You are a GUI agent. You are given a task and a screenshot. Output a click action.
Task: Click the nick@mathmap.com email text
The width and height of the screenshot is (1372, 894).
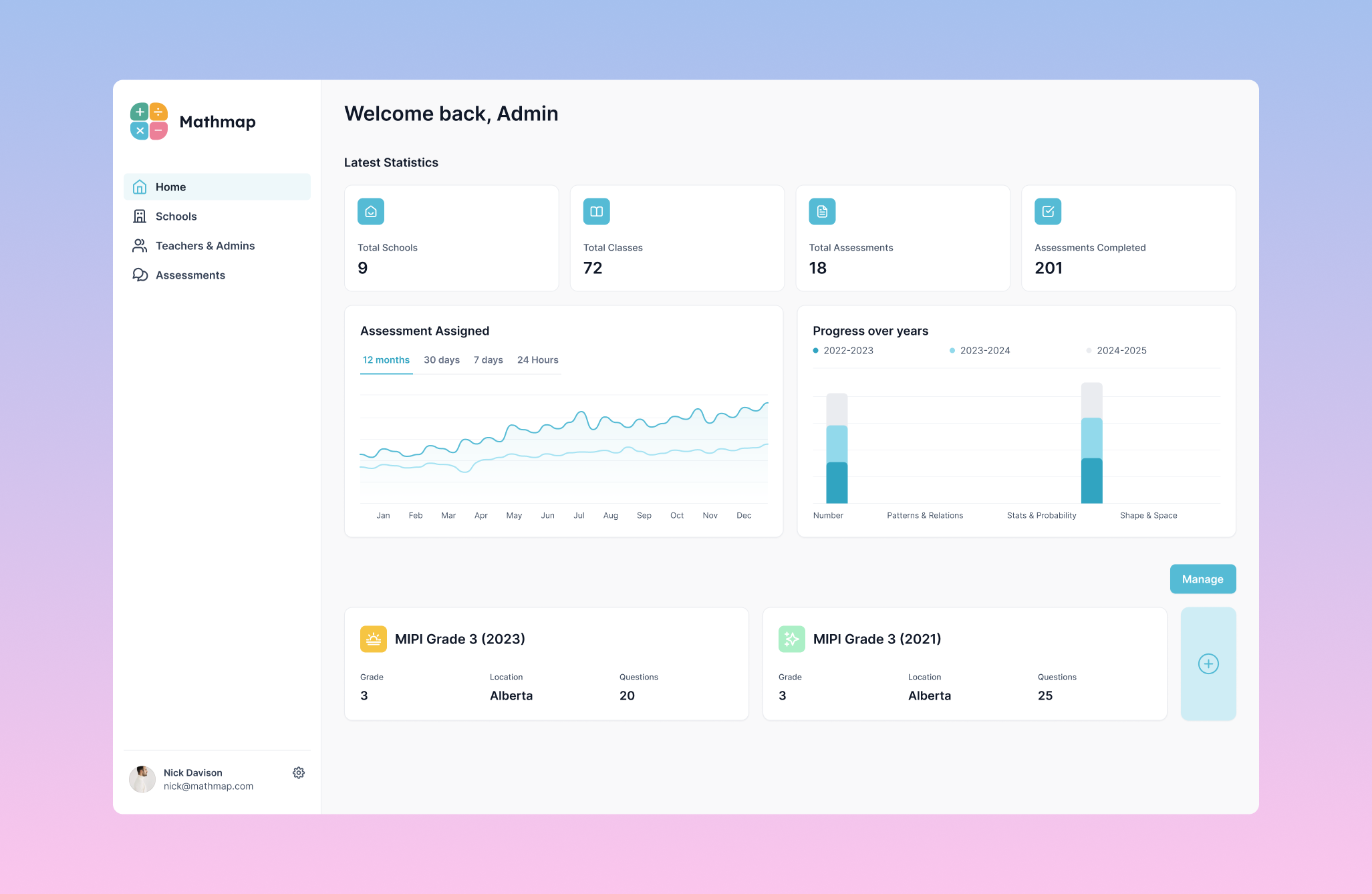[x=209, y=786]
